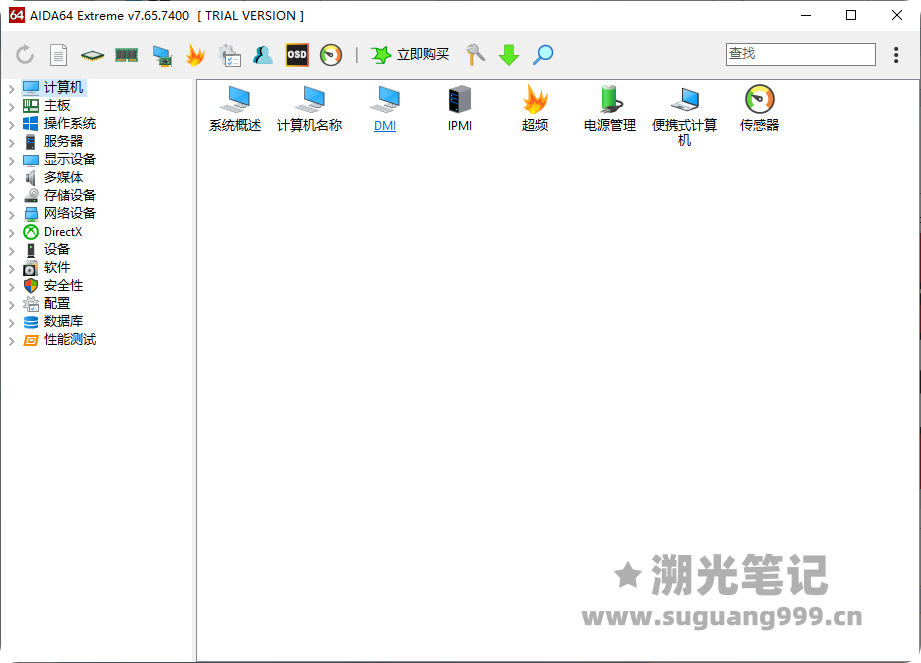Click the sensor gauge toolbar icon

331,55
